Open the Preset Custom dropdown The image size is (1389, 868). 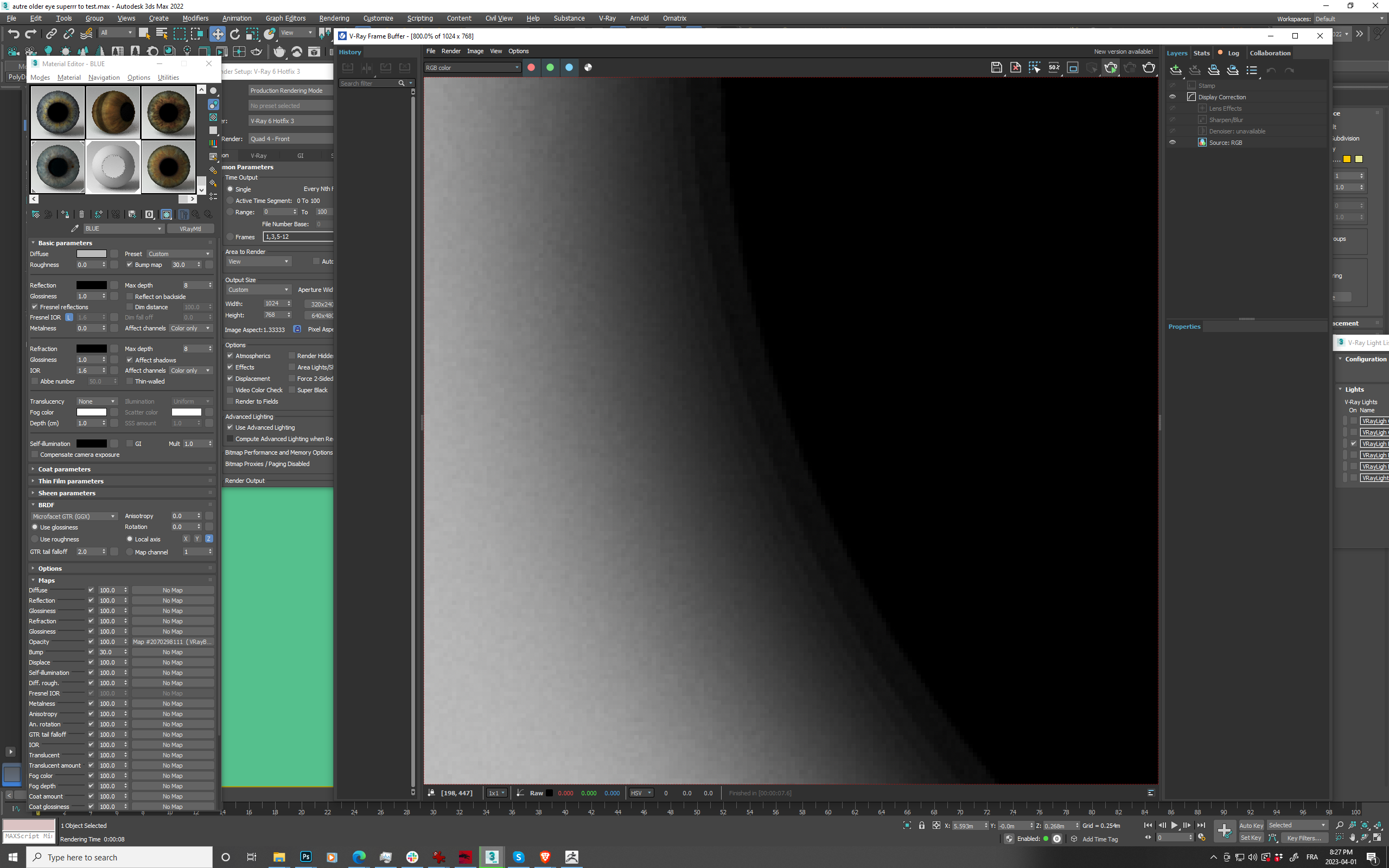tap(179, 254)
